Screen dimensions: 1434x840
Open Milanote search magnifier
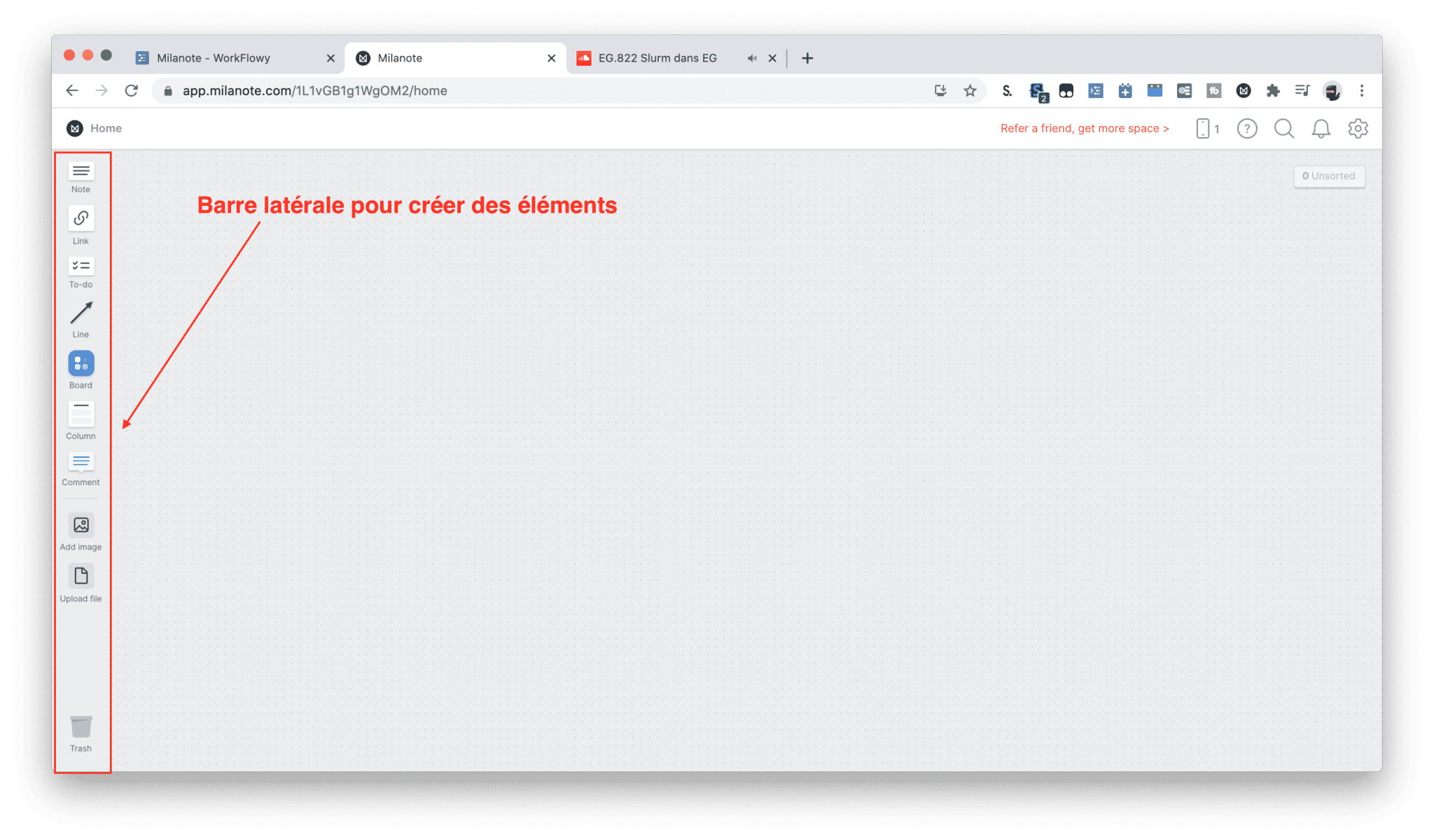[x=1284, y=128]
